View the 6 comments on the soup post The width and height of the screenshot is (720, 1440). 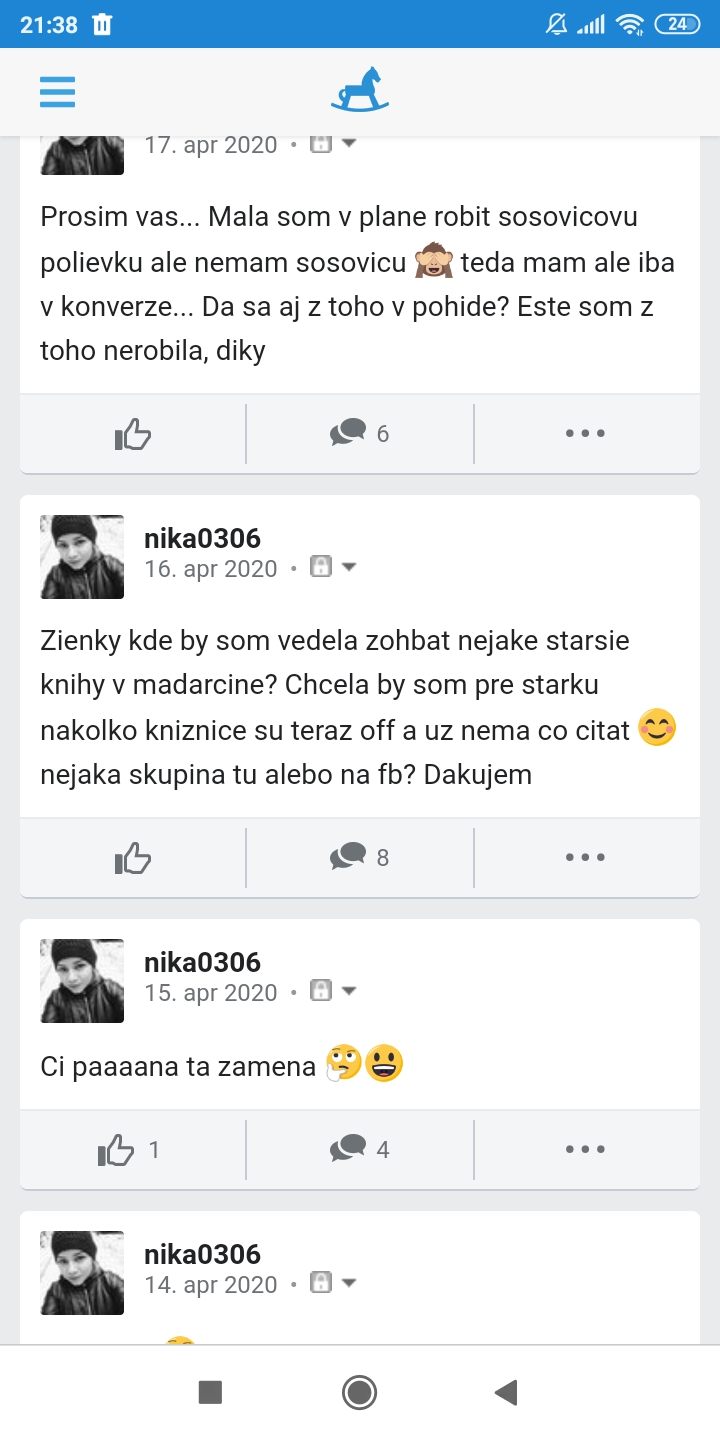[x=360, y=434]
